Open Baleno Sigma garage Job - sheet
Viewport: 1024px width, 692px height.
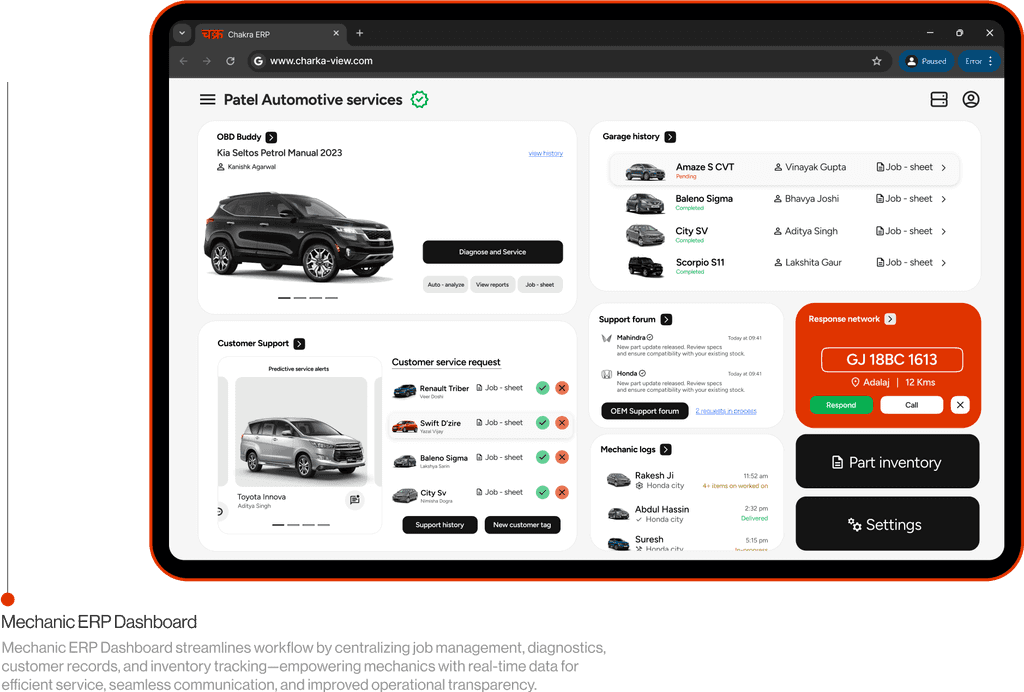pos(904,198)
